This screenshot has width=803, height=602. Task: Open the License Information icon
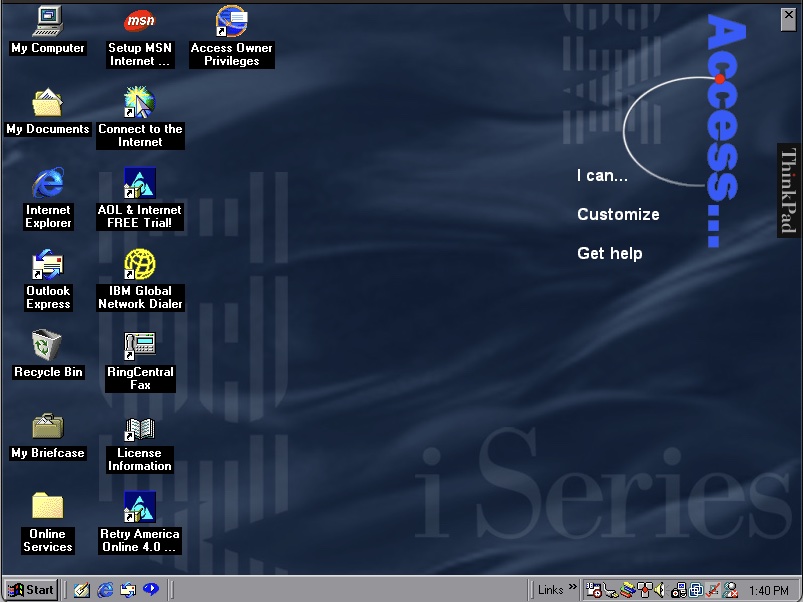click(139, 428)
